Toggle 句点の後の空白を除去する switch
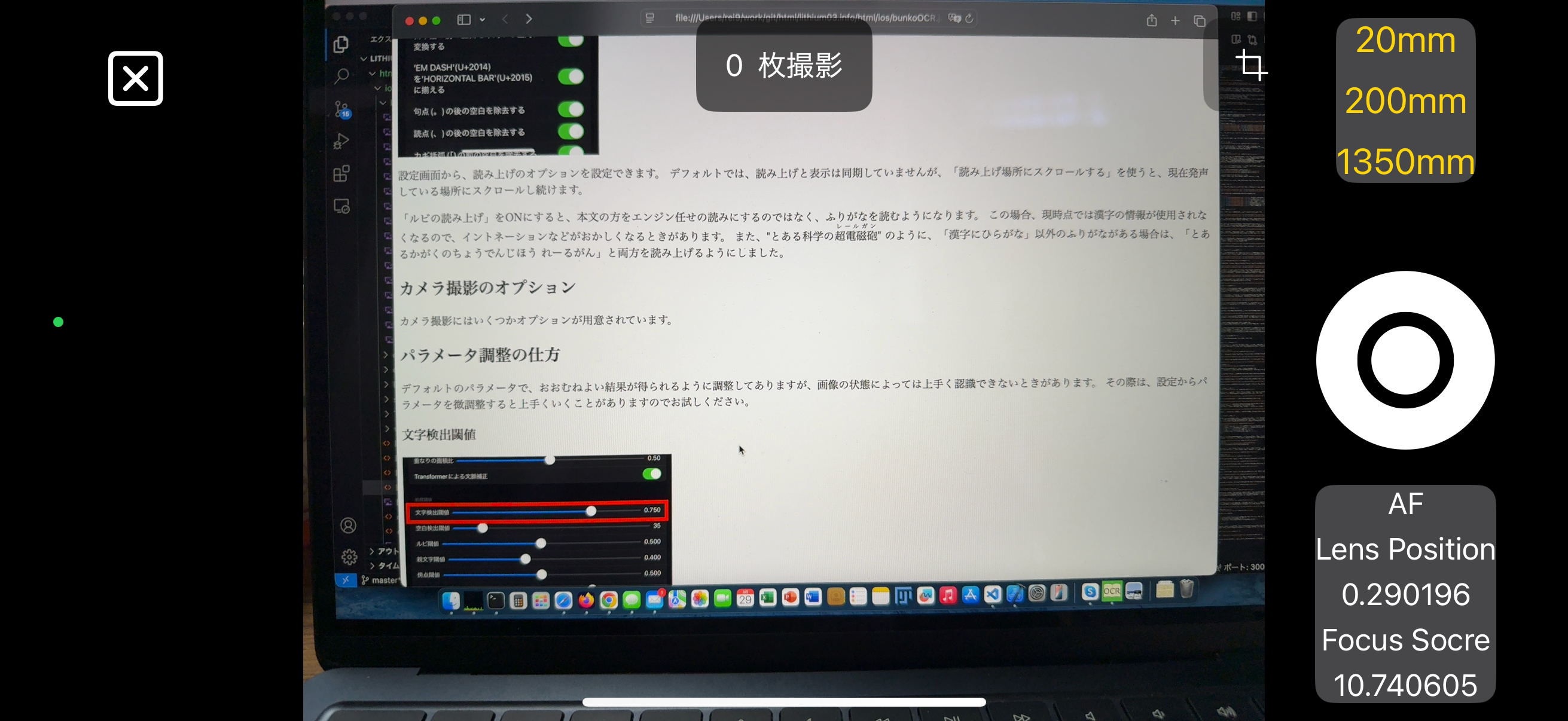Viewport: 1568px width, 721px height. point(571,109)
